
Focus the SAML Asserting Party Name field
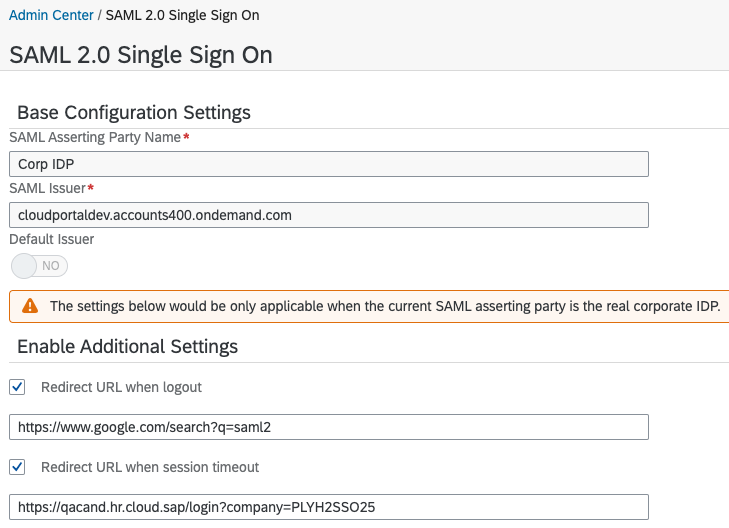coord(329,164)
